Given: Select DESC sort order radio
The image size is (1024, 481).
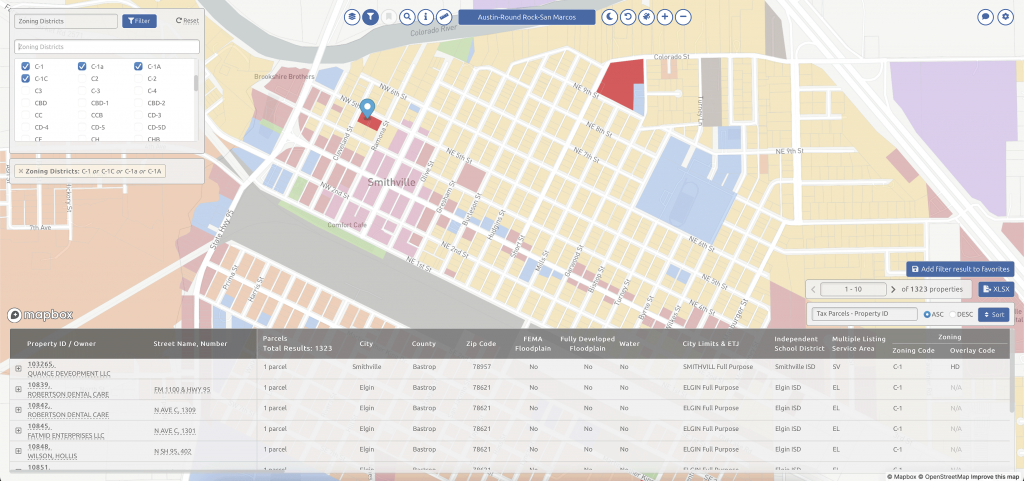Looking at the screenshot, I should pyautogui.click(x=952, y=315).
